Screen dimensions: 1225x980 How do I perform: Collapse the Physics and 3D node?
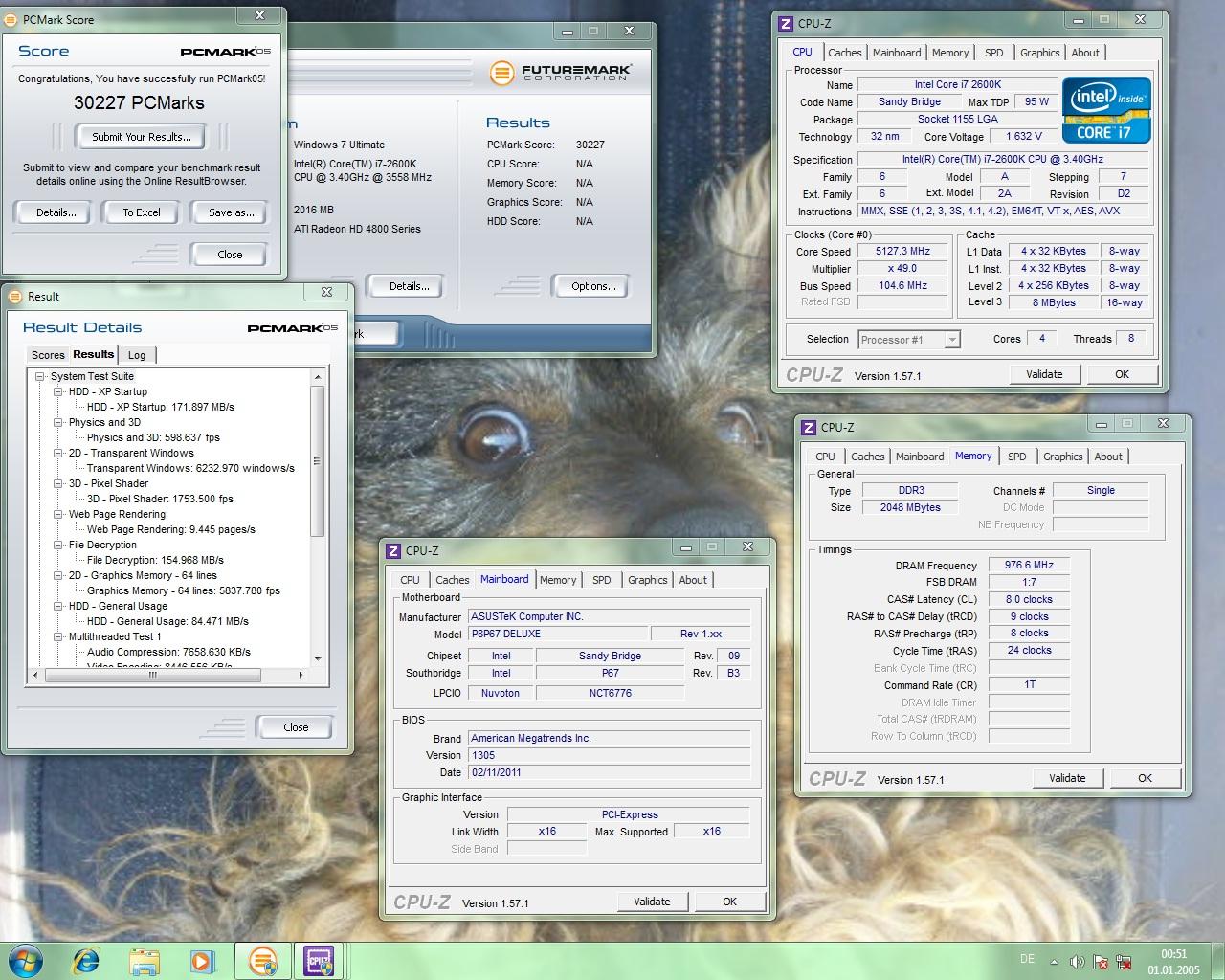[58, 422]
